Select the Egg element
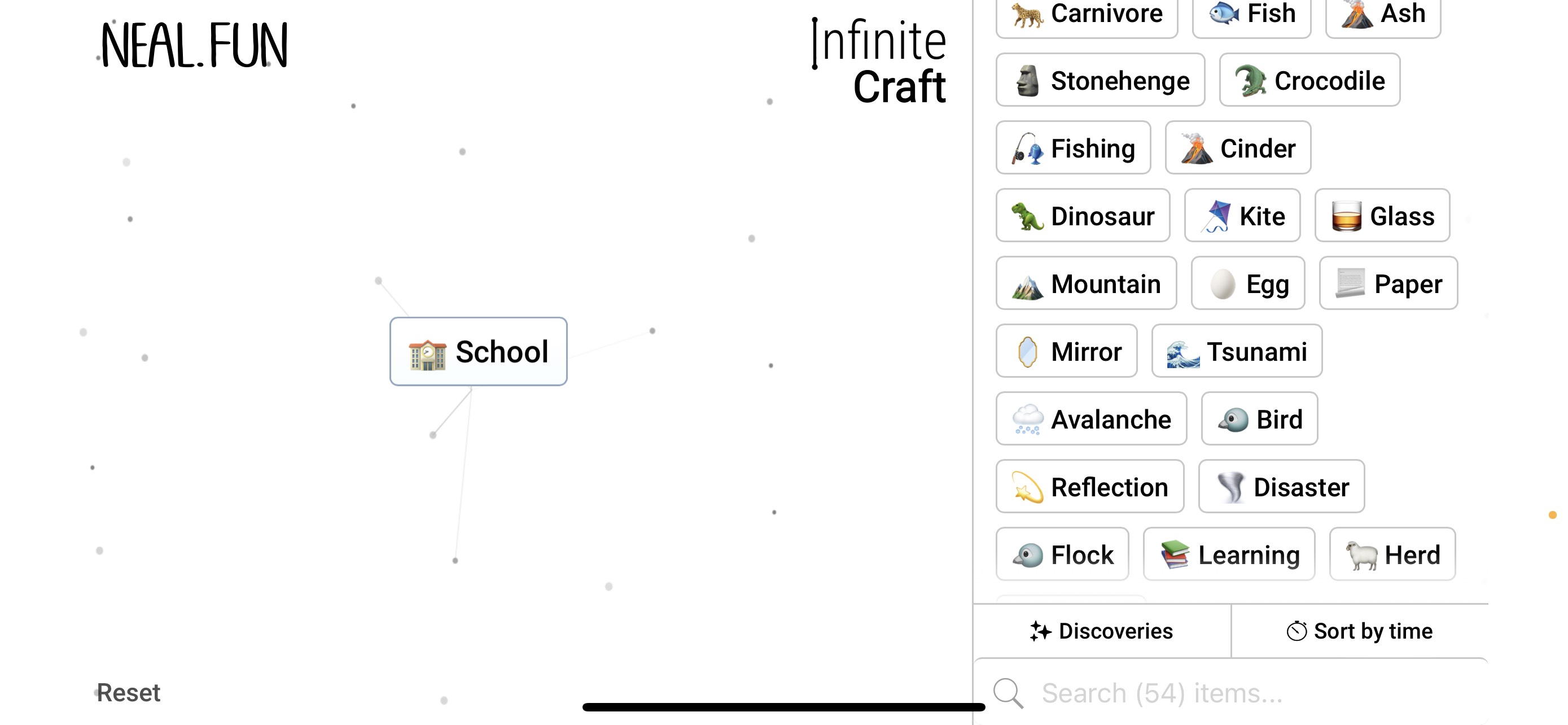The image size is (1568, 725). [1248, 283]
